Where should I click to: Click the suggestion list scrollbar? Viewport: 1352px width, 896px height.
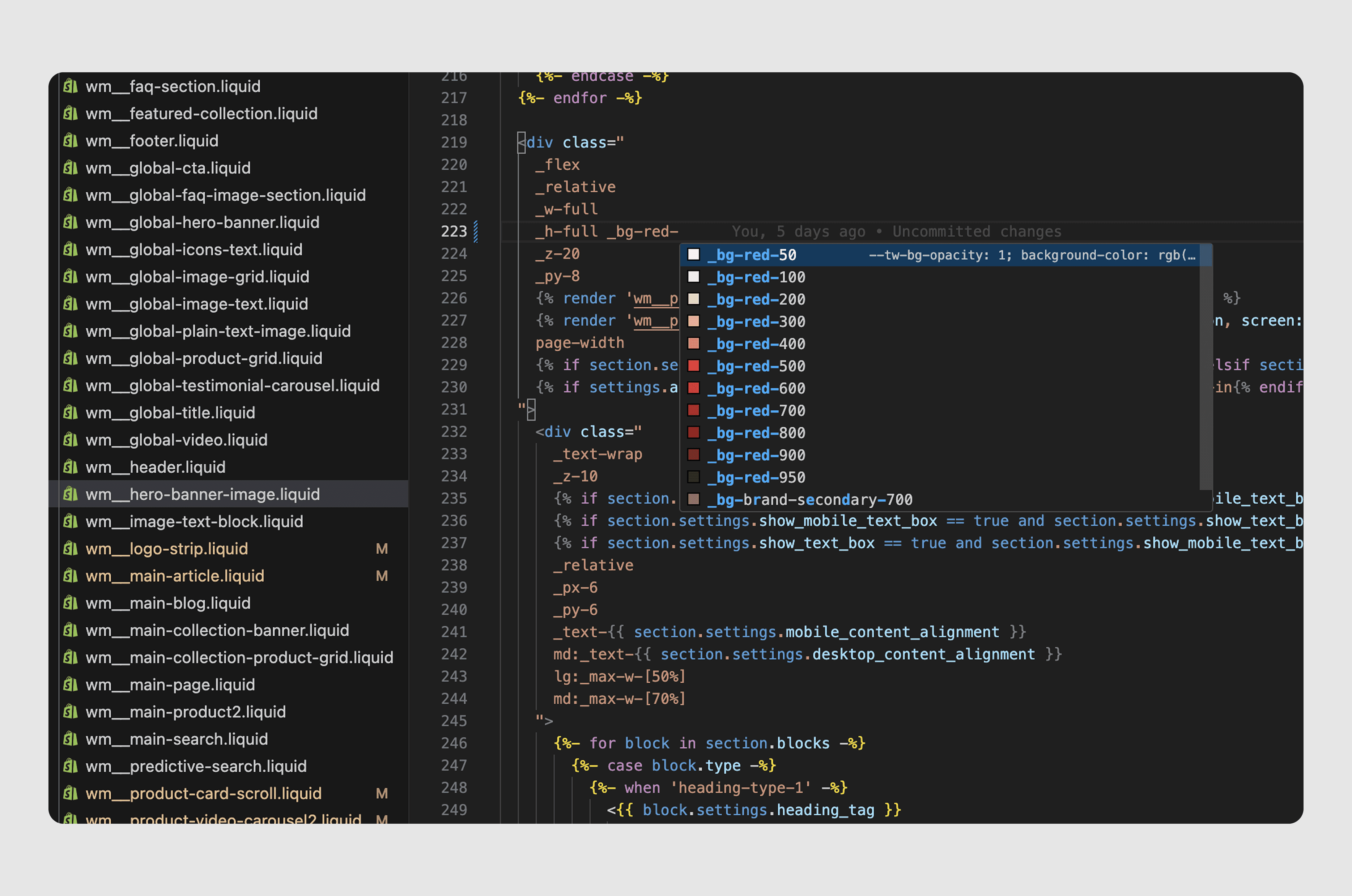pyautogui.click(x=1205, y=367)
